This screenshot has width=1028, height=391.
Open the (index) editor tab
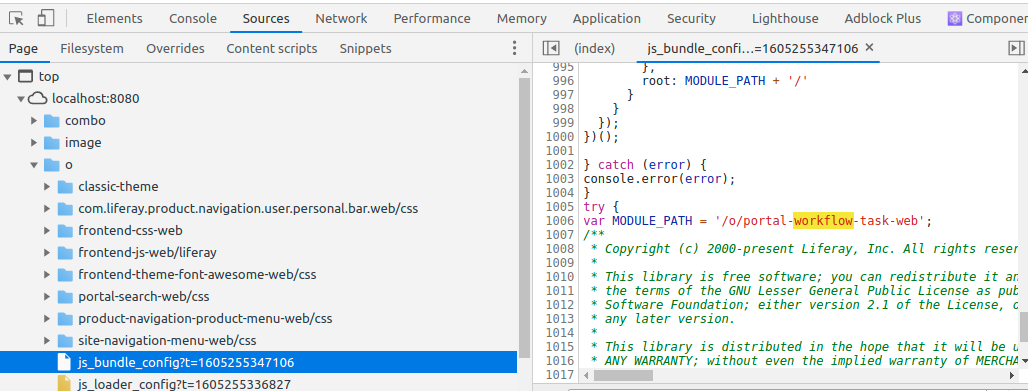(x=594, y=49)
